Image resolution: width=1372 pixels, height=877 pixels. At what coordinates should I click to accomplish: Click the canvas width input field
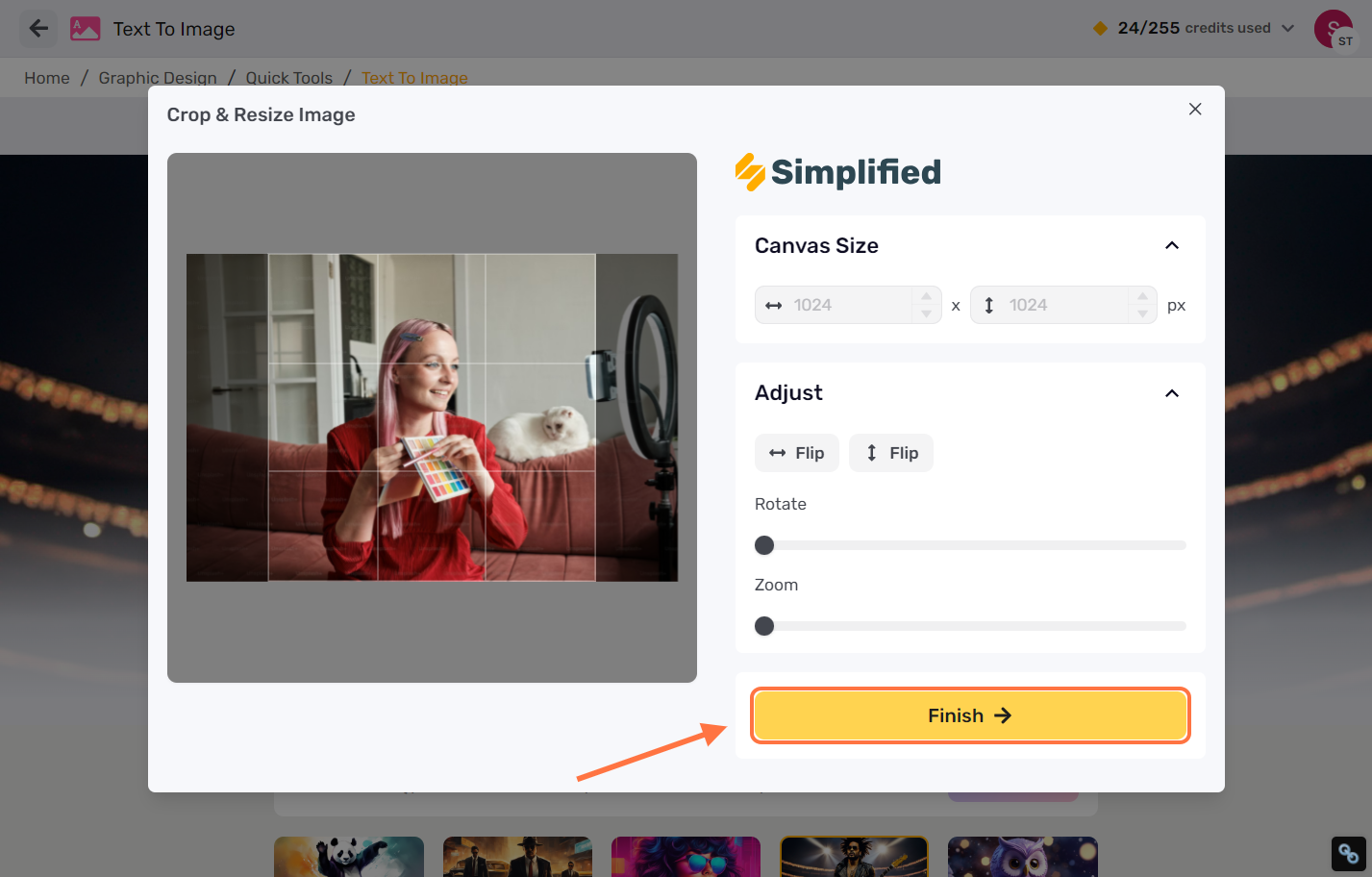pos(848,305)
